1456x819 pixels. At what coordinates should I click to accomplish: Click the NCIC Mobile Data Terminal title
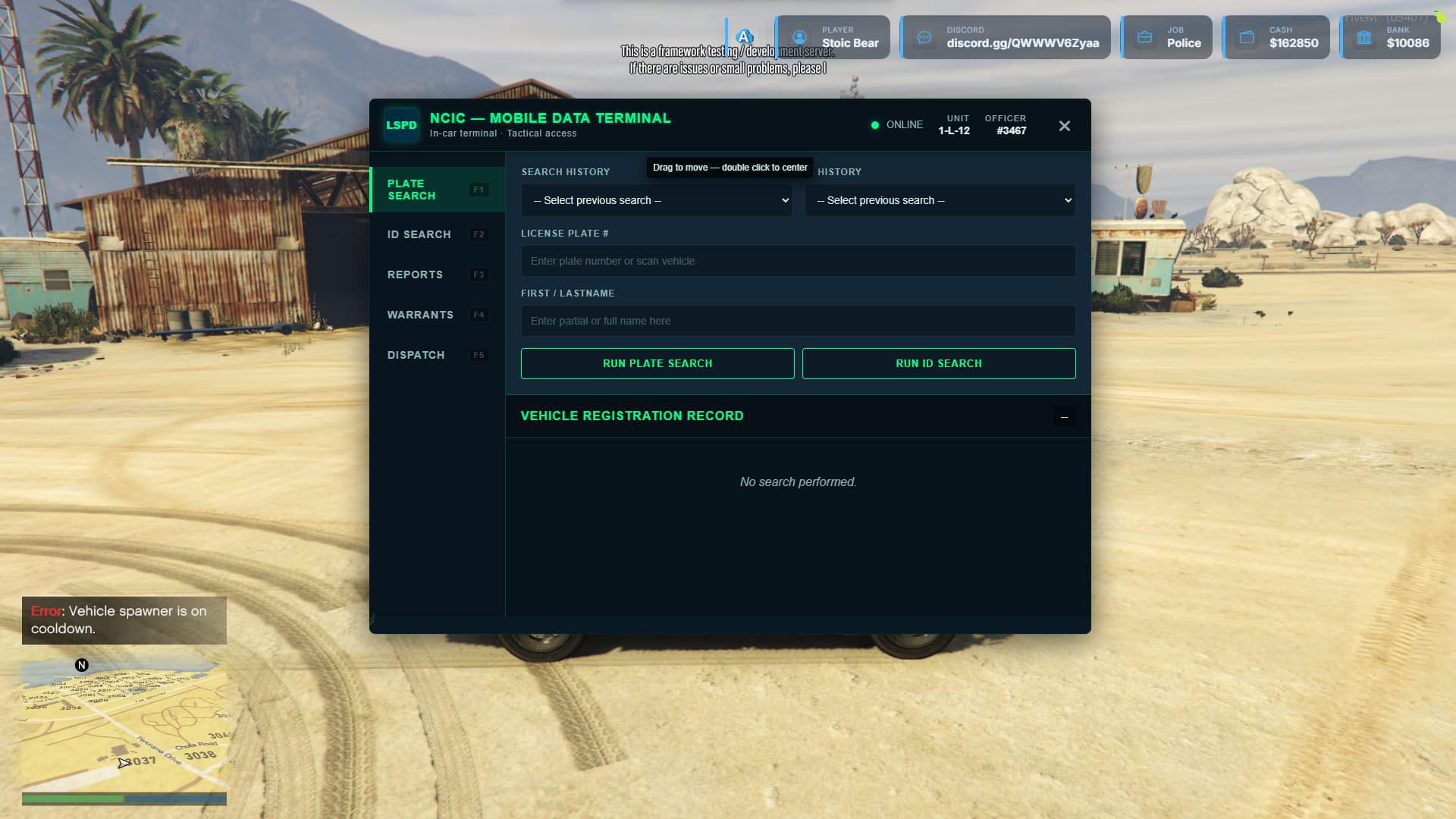pyautogui.click(x=550, y=118)
